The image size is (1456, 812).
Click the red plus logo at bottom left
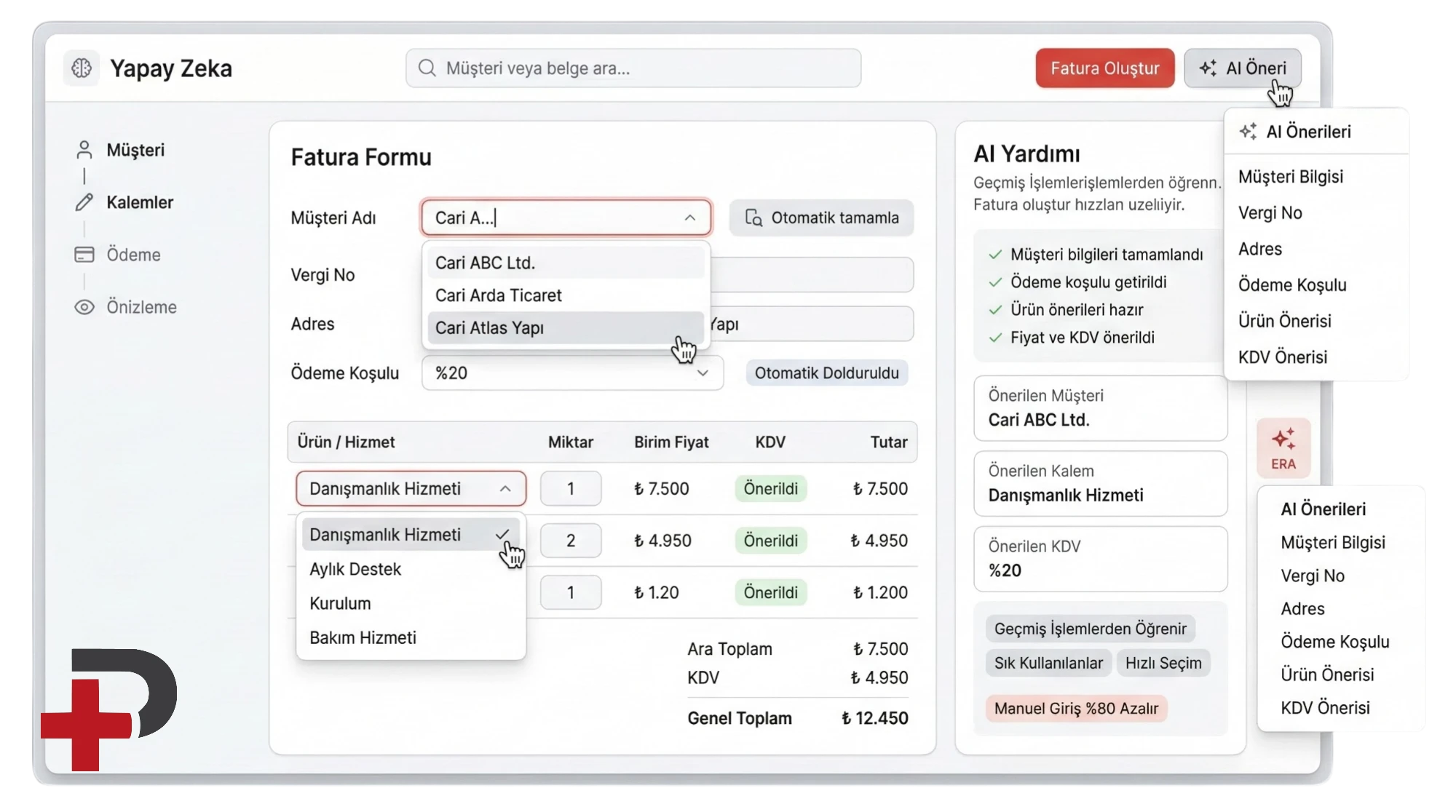[x=87, y=724]
